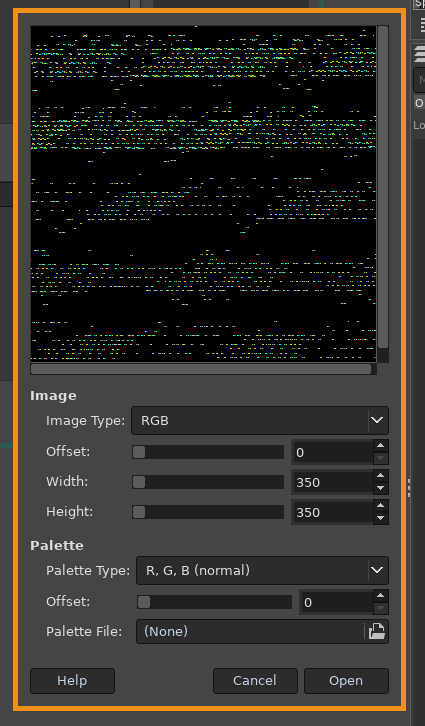Viewport: 425px width, 726px height.
Task: Click the Width slider track
Action: 208,482
